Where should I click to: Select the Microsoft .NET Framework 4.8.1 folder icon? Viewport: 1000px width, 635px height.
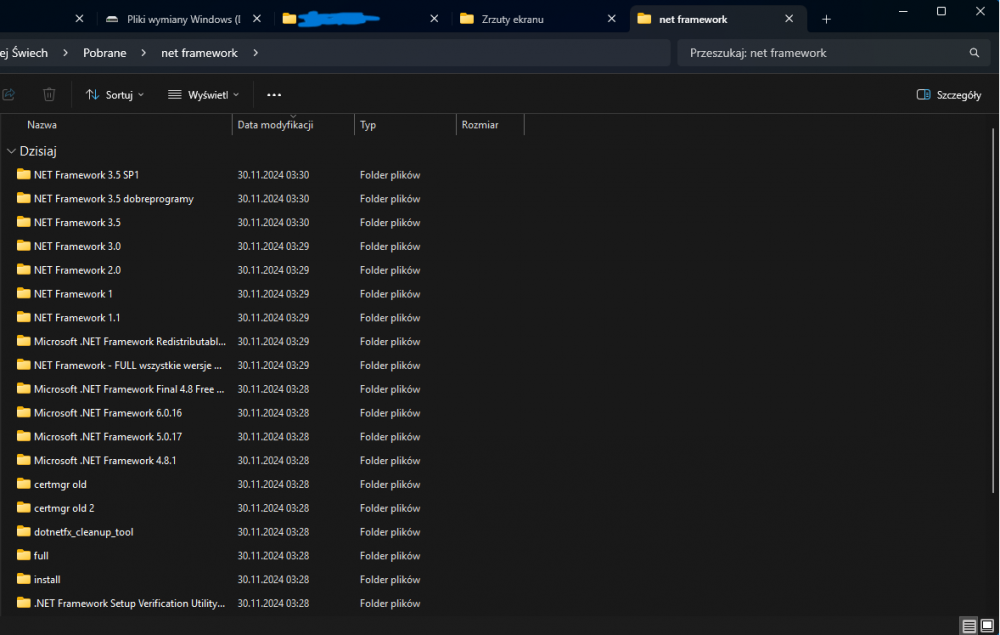click(24, 460)
